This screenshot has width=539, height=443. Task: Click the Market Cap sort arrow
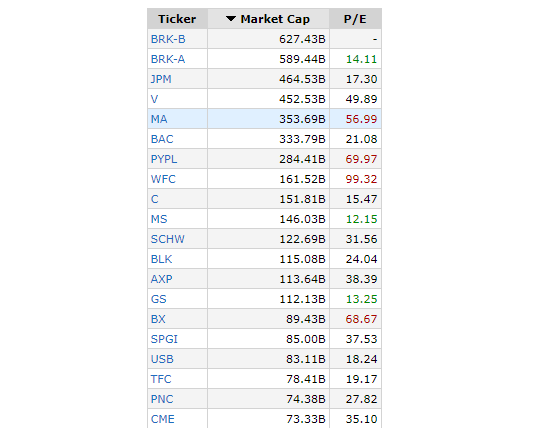coord(231,19)
